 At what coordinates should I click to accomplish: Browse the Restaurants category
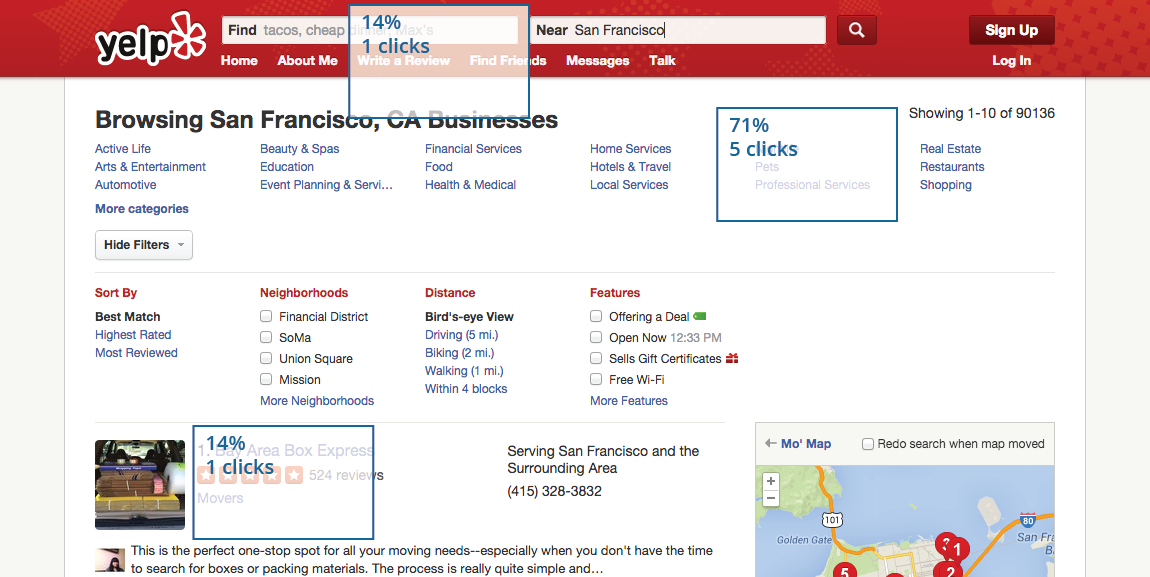click(952, 167)
